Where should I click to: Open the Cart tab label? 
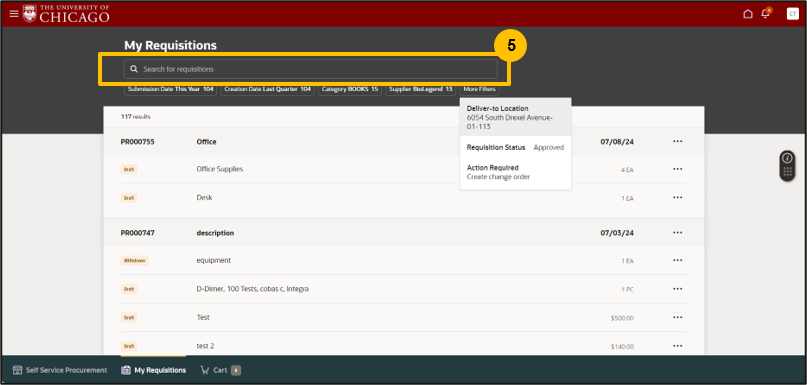click(220, 370)
